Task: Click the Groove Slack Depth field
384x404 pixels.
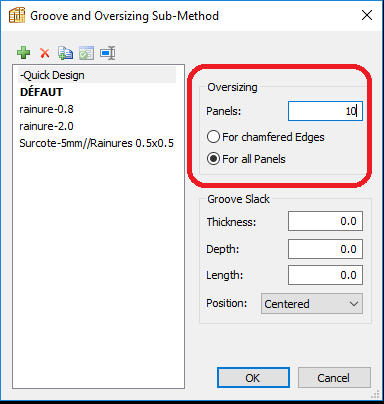Action: coord(325,249)
